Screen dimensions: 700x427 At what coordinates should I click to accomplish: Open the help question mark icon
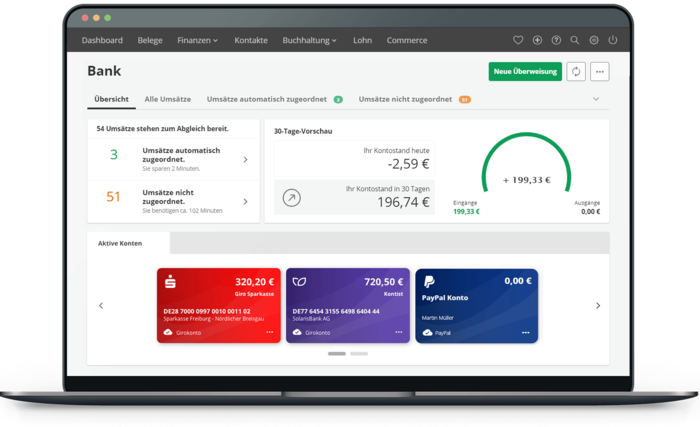(x=556, y=40)
